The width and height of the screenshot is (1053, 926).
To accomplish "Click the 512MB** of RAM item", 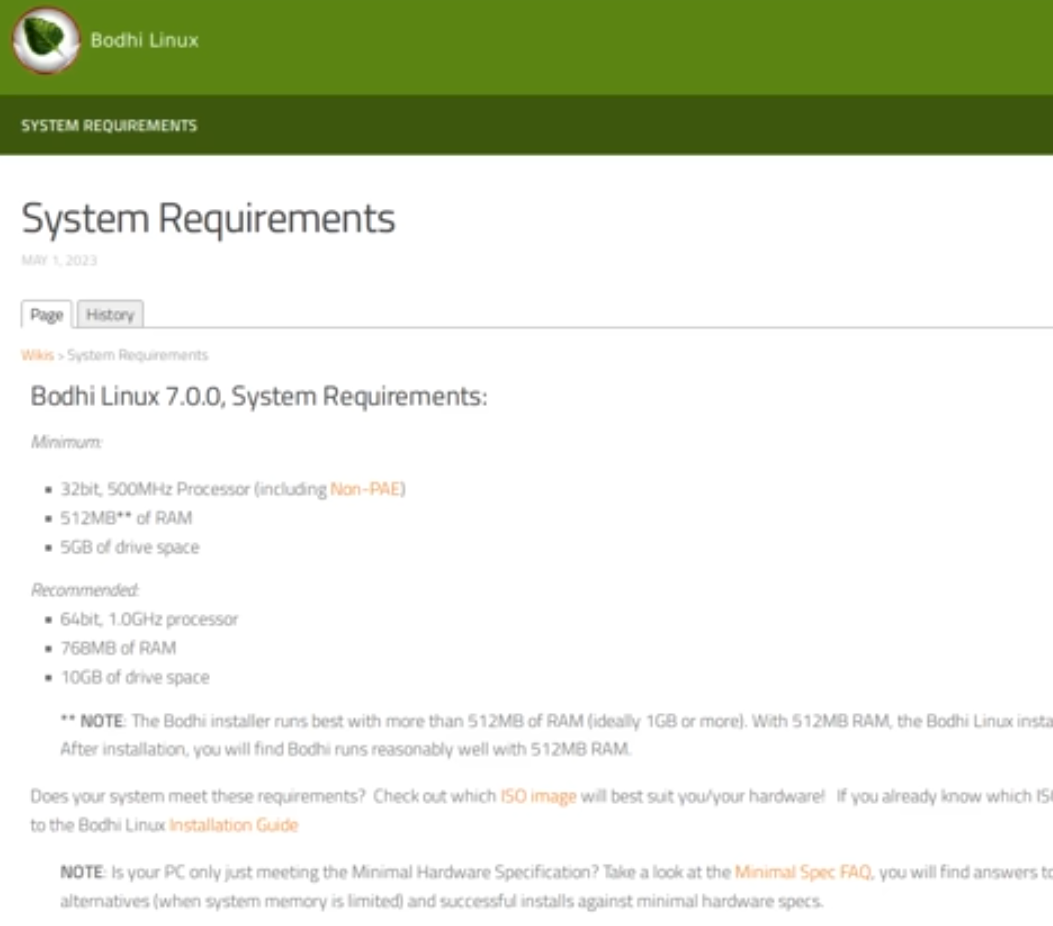I will (x=126, y=518).
